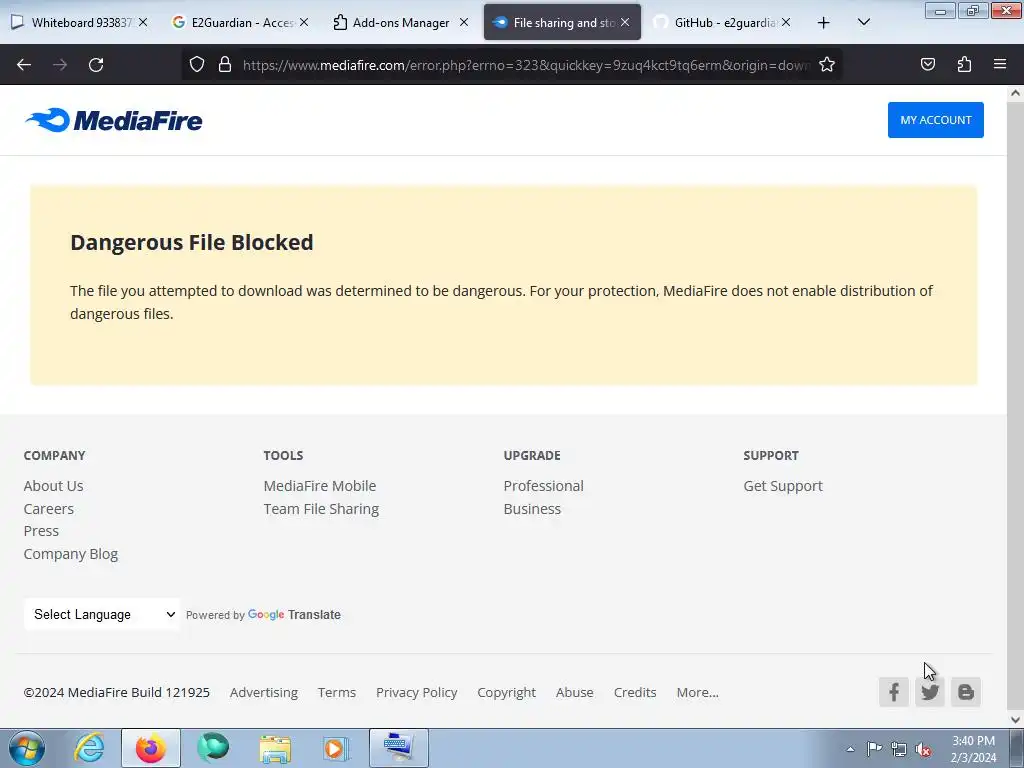Switch to the Add-ons Manager tab
This screenshot has width=1024, height=768.
tap(401, 22)
